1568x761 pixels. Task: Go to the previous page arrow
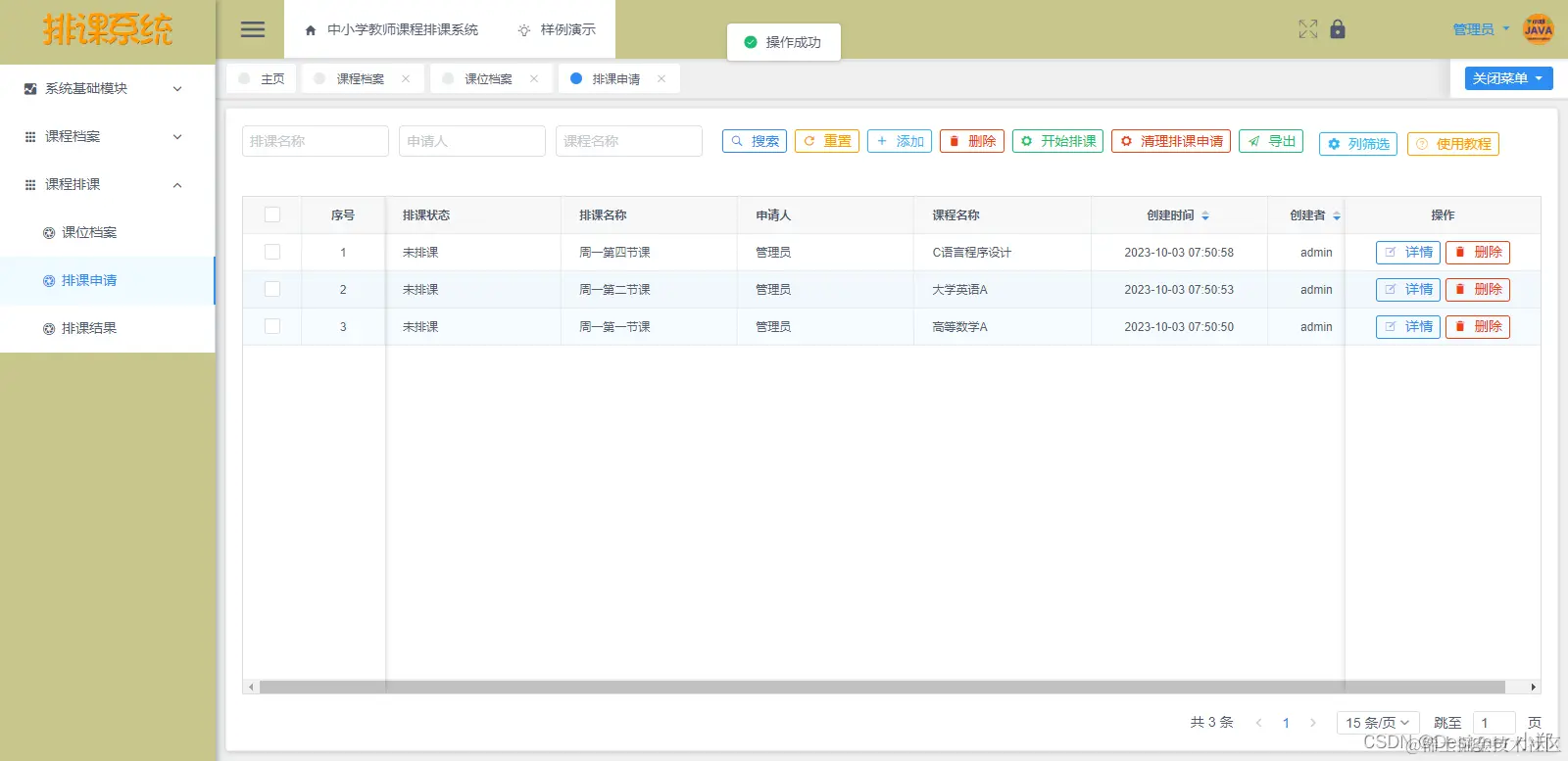coord(1258,723)
